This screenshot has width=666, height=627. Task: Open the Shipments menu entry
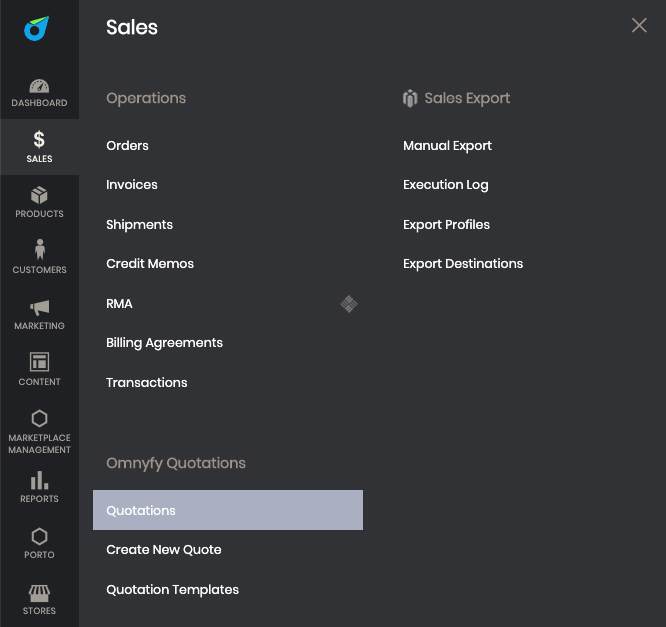(x=139, y=225)
